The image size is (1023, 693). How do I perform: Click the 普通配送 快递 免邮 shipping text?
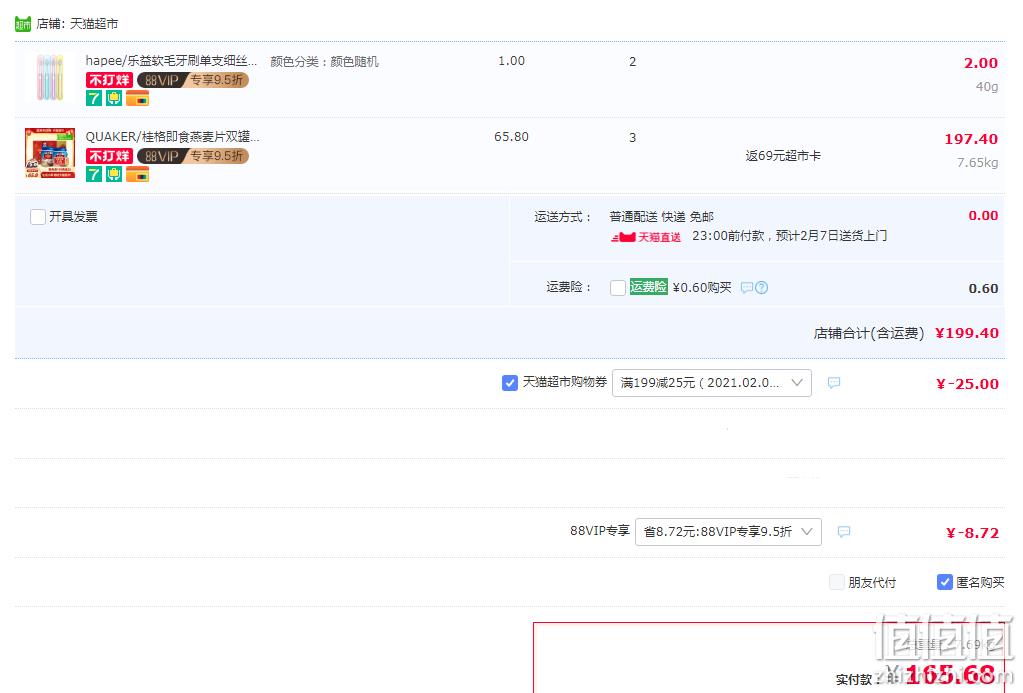click(662, 217)
